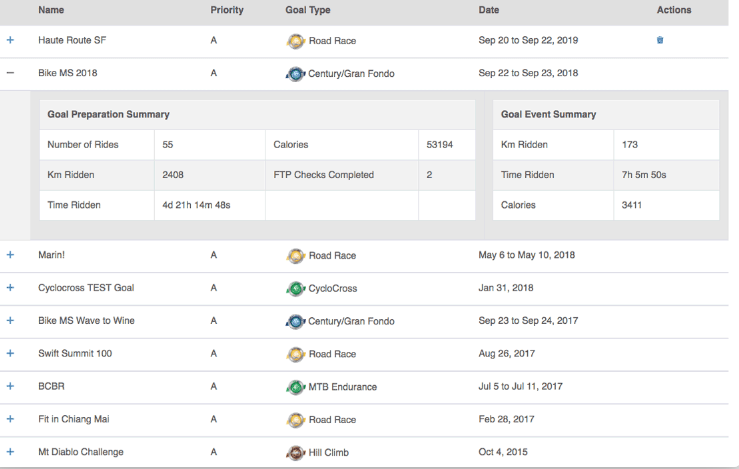Screen dimensions: 739x469
Task: Click the Marin! road race icon
Action: click(295, 256)
